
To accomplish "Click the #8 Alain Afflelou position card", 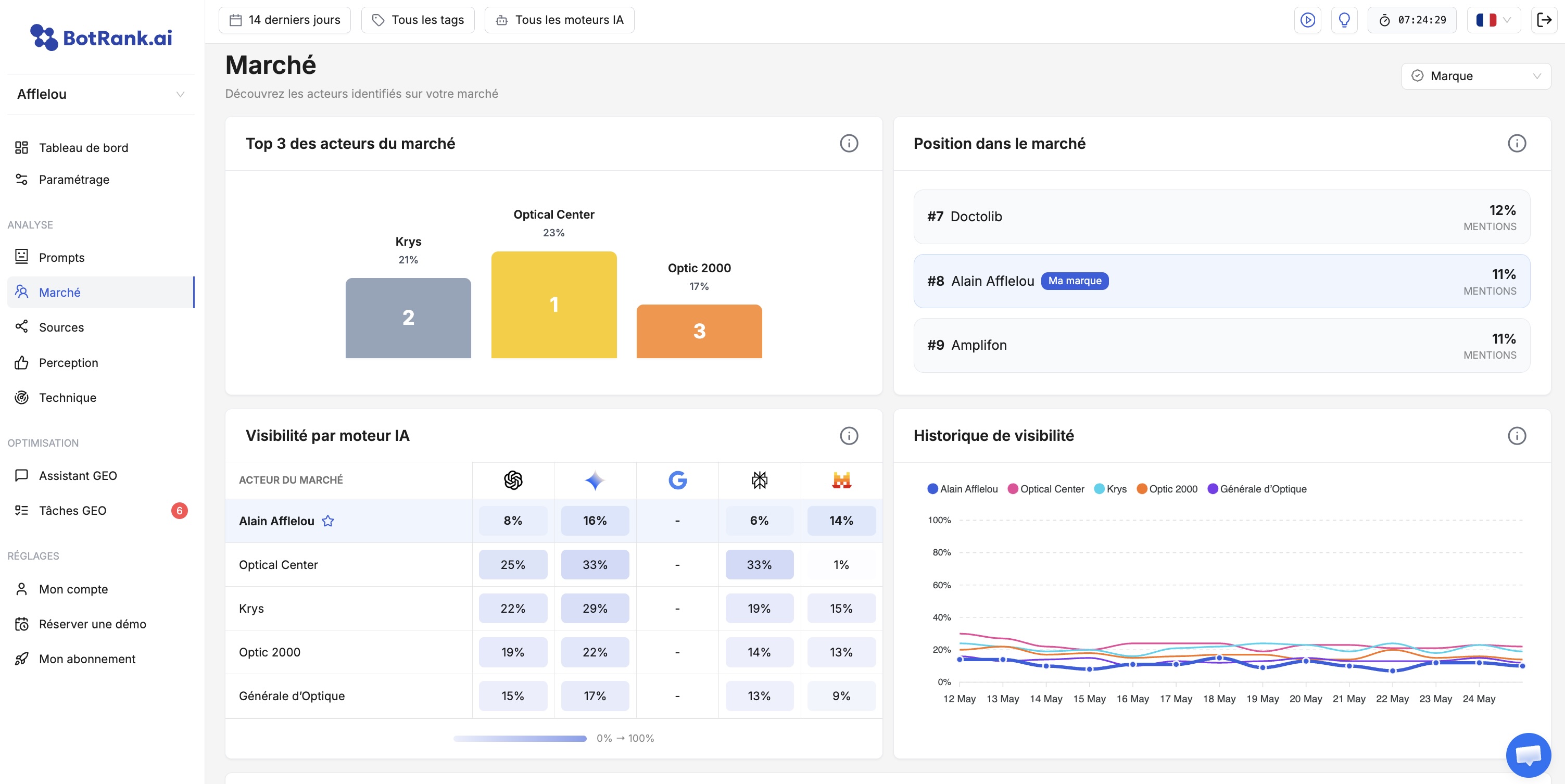I will pyautogui.click(x=1221, y=281).
